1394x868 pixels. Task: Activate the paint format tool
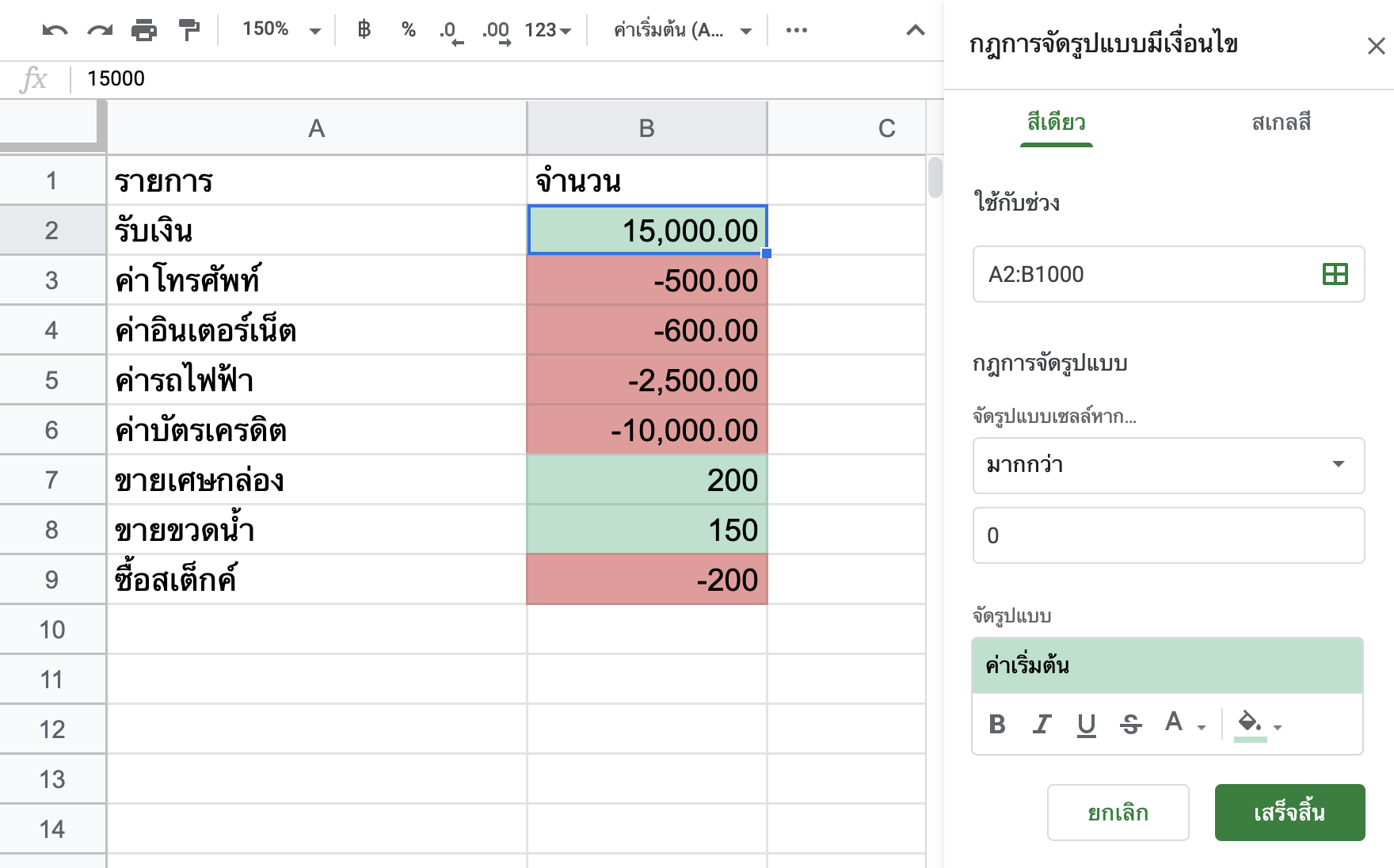(x=189, y=31)
